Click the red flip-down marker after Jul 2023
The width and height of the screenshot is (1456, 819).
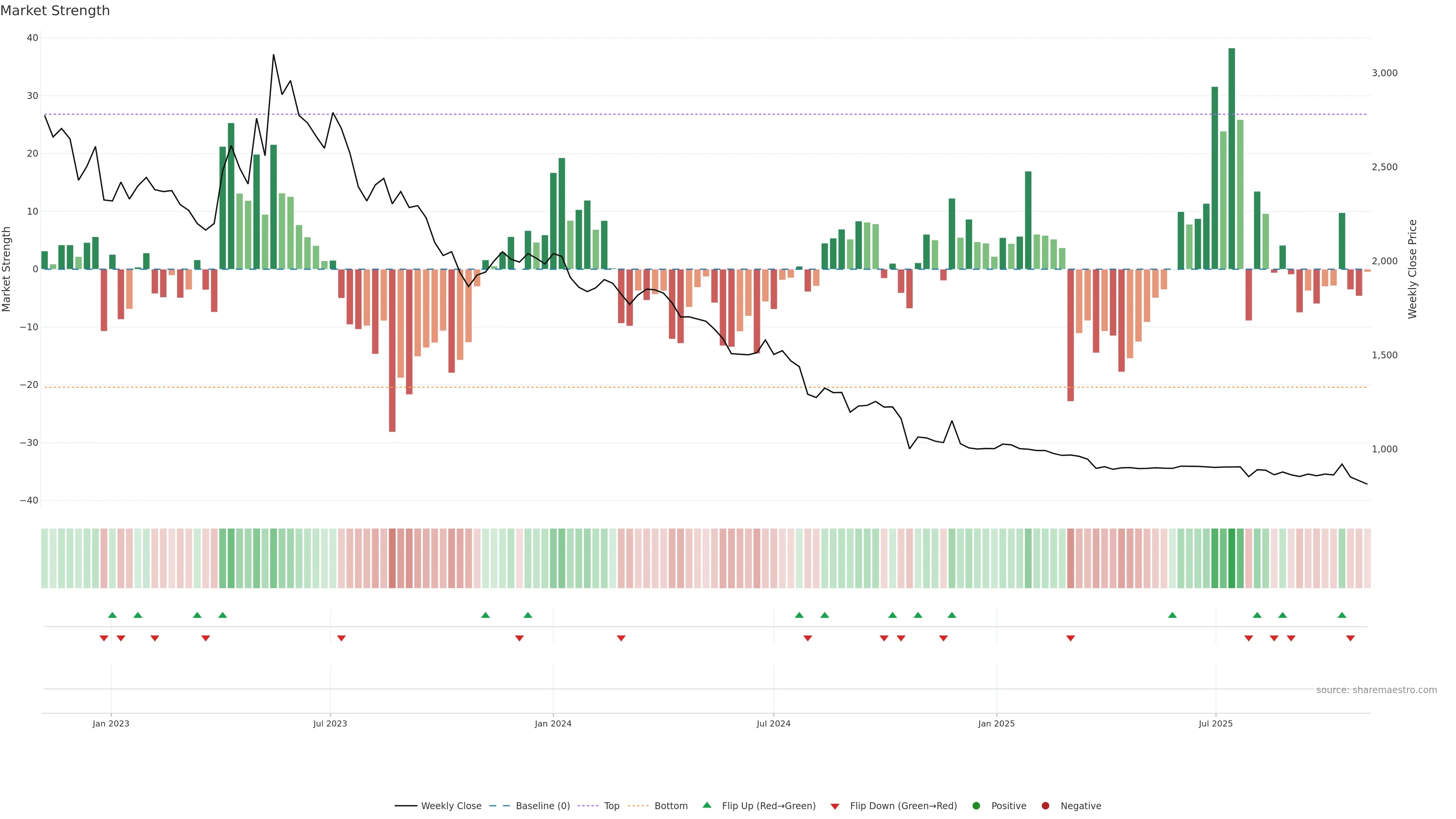341,638
